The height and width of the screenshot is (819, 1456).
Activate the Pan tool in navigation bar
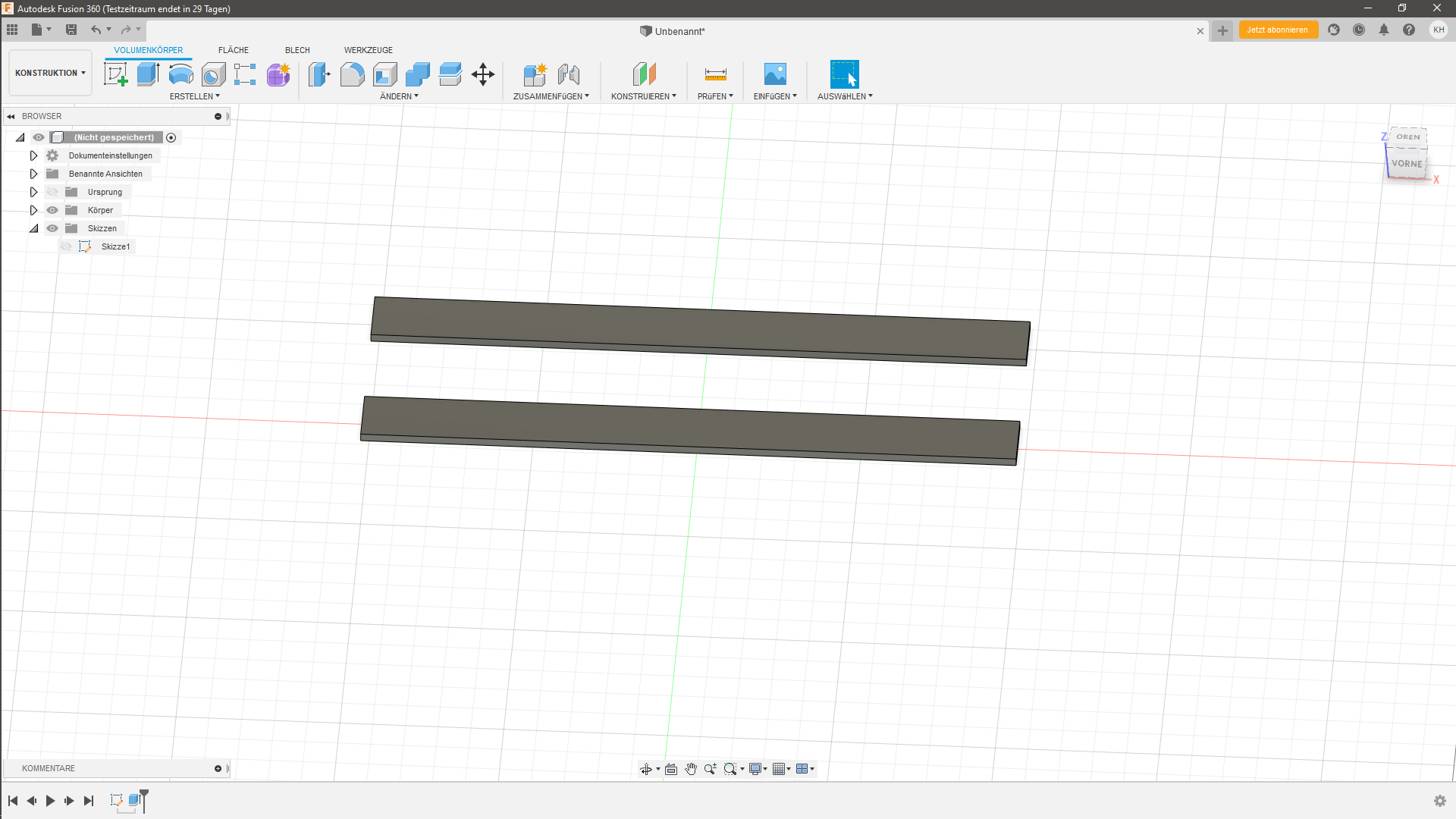tap(690, 768)
